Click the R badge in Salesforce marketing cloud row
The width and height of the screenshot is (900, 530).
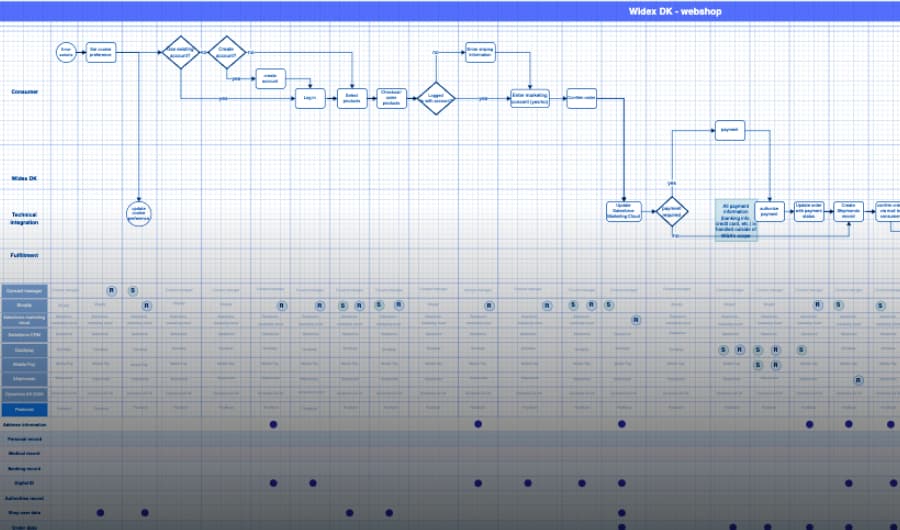(635, 320)
